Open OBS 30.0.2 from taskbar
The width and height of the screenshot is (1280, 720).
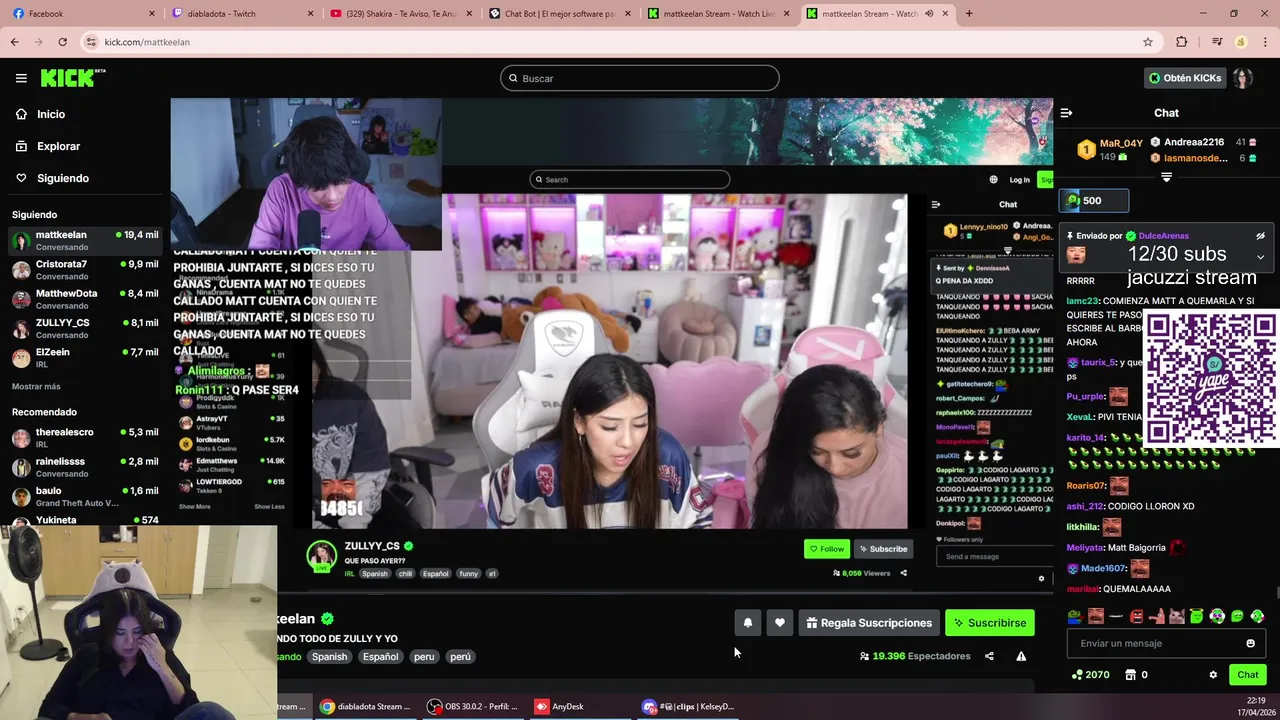[473, 706]
